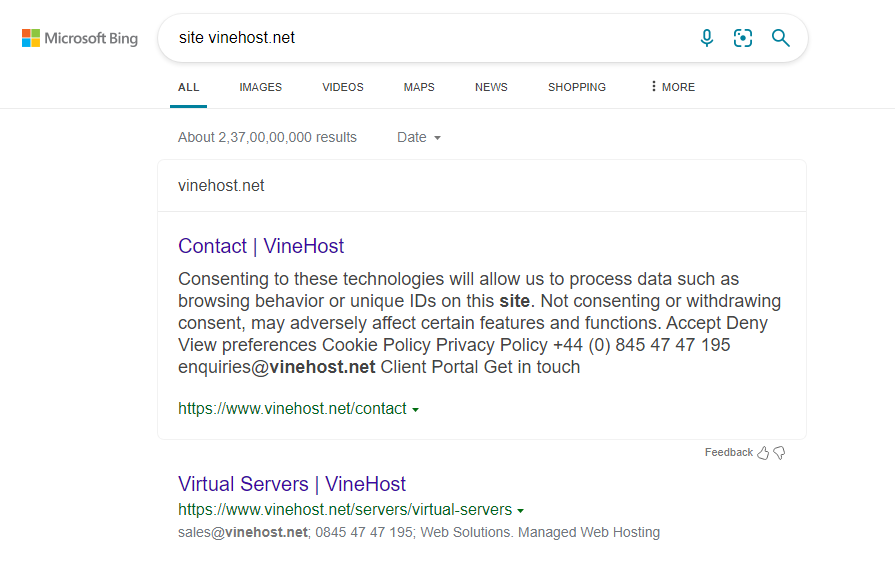This screenshot has height=565, width=895.
Task: Open the three-dot MORE menu
Action: pyautogui.click(x=672, y=87)
